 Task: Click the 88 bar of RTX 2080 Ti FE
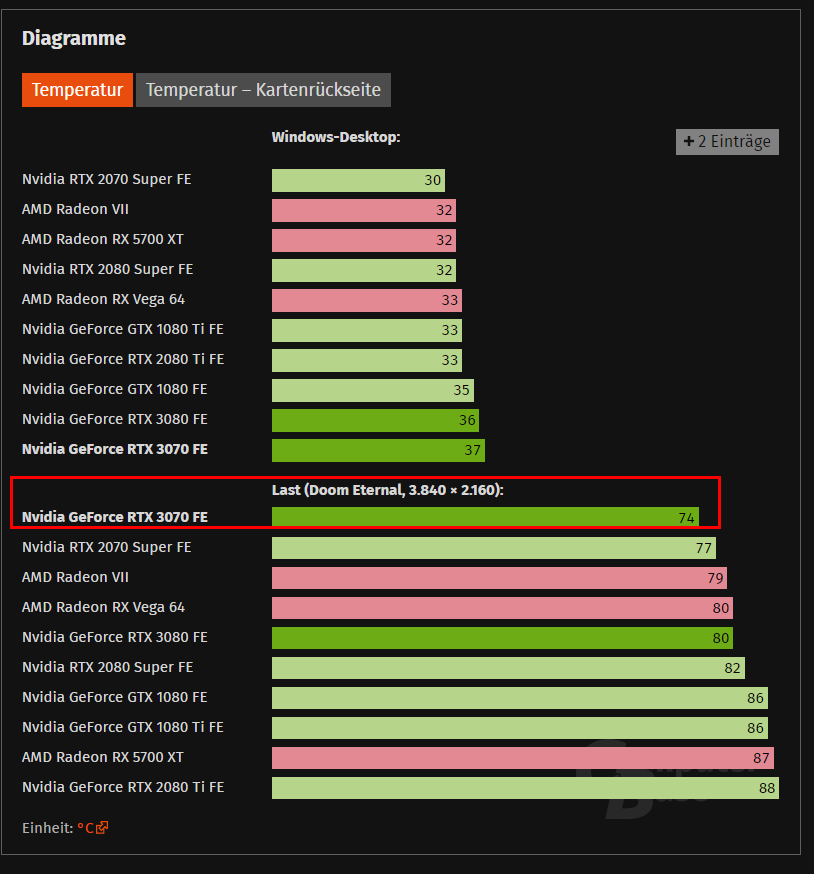tap(525, 789)
